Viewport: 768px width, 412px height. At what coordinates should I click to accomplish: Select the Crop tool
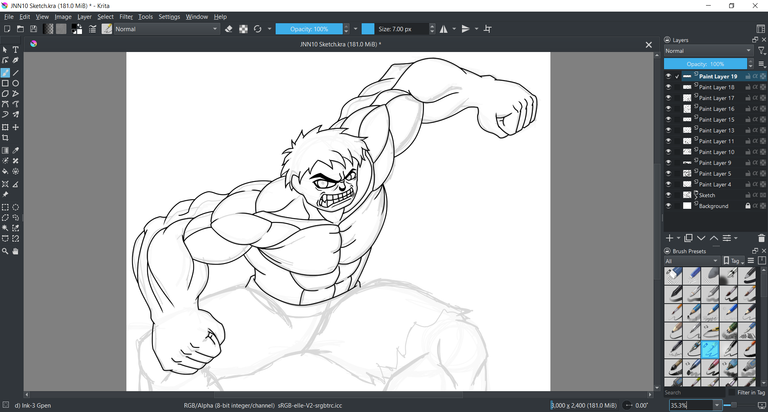click(5, 138)
